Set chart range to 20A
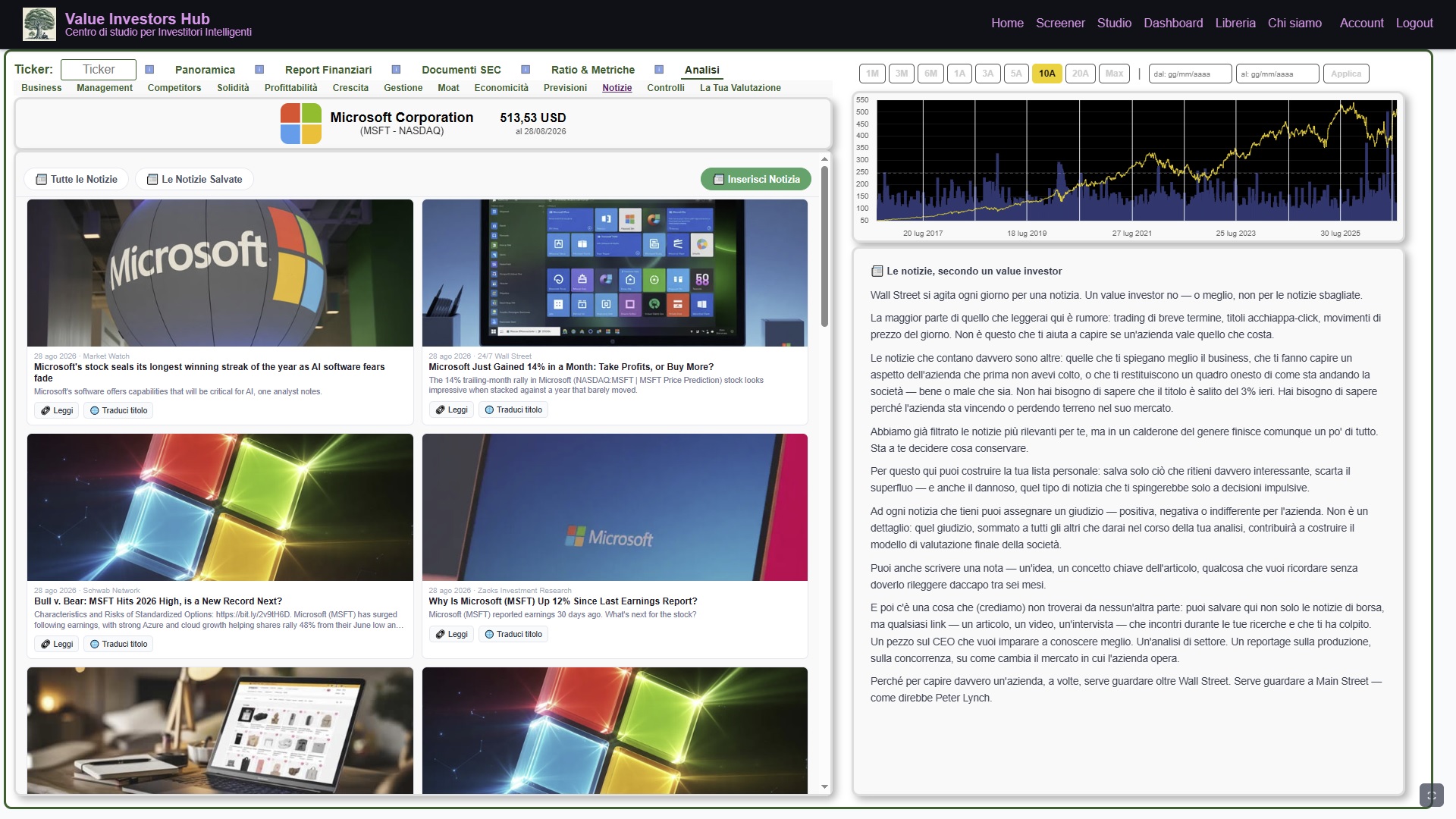Image resolution: width=1456 pixels, height=819 pixels. [1080, 74]
